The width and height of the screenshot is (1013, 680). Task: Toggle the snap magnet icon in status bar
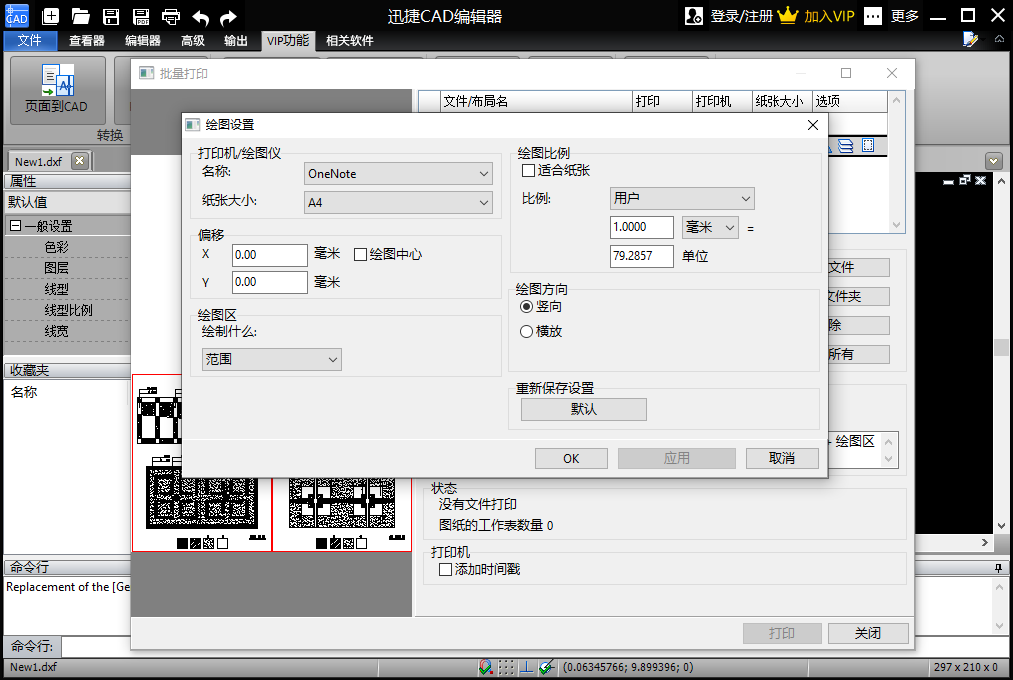click(x=485, y=667)
